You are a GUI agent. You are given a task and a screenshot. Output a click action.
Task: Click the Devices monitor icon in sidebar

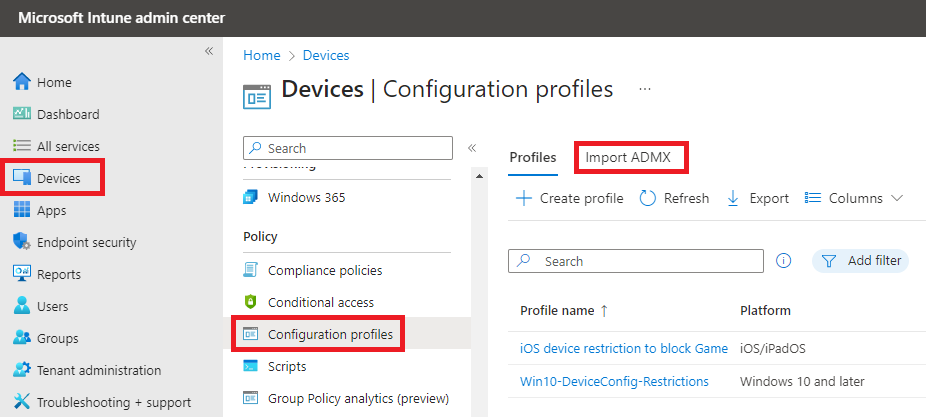[22, 178]
